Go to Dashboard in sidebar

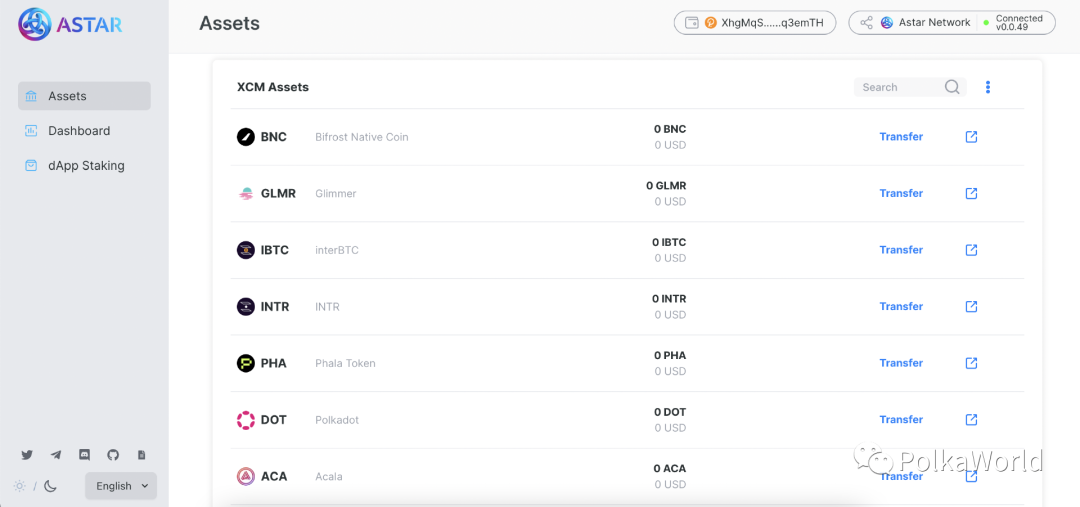[79, 131]
